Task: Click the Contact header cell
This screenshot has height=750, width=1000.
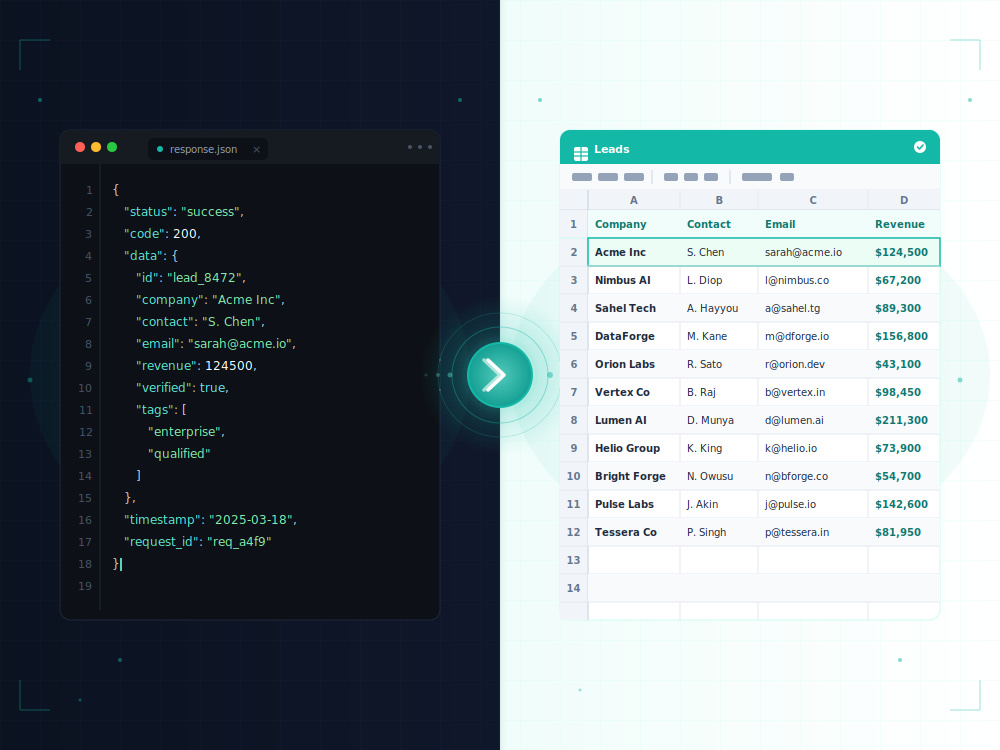Action: pyautogui.click(x=719, y=224)
